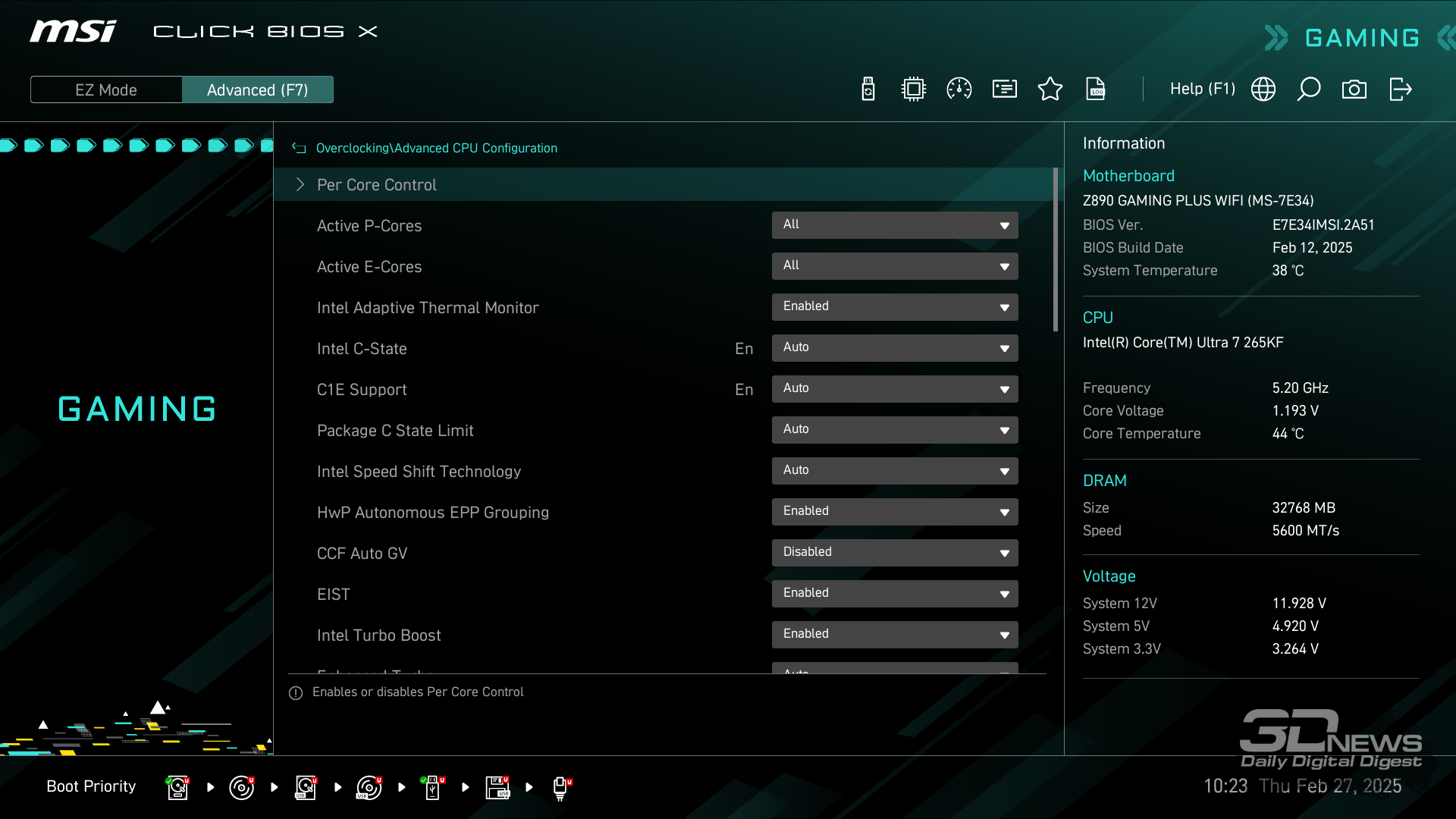Click Core Voltage value 1.193 V
This screenshot has height=819, width=1456.
(1295, 411)
